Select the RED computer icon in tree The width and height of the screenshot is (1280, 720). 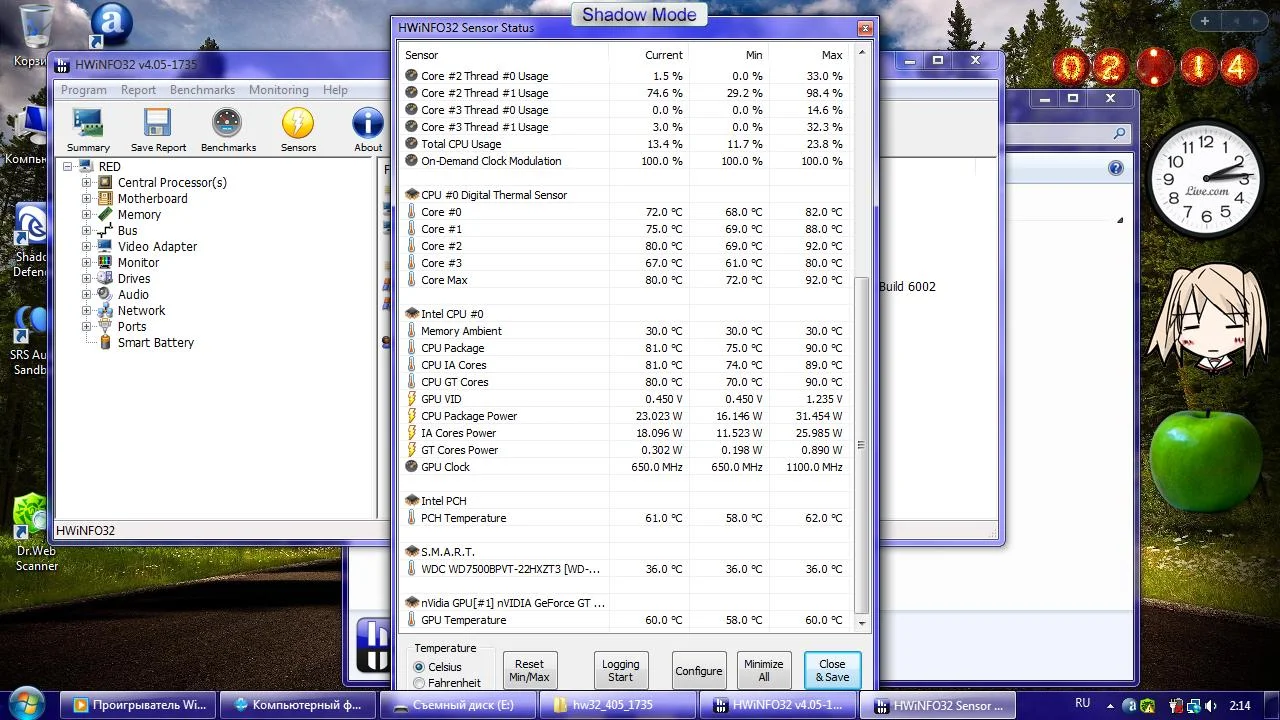tap(86, 167)
